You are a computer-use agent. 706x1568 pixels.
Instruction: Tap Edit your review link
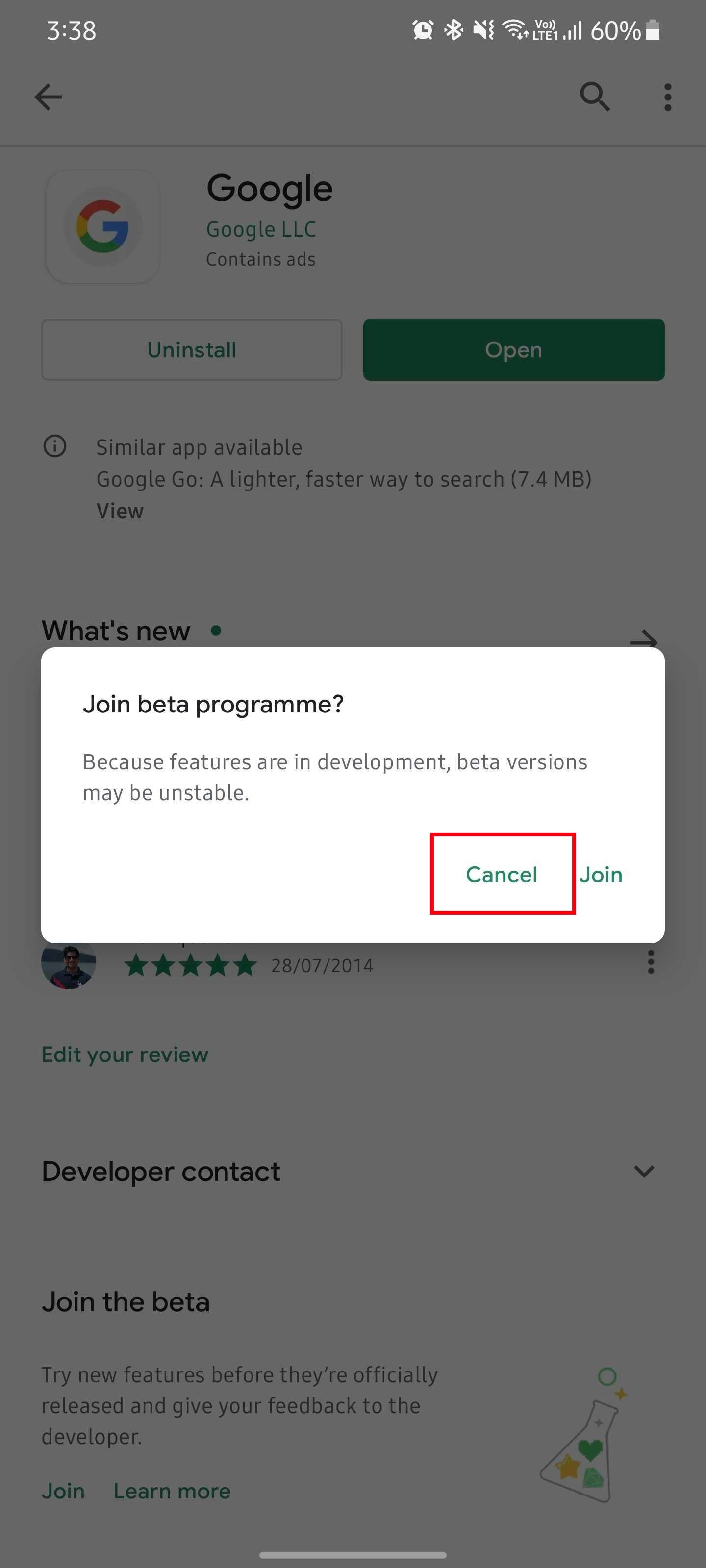click(125, 1054)
